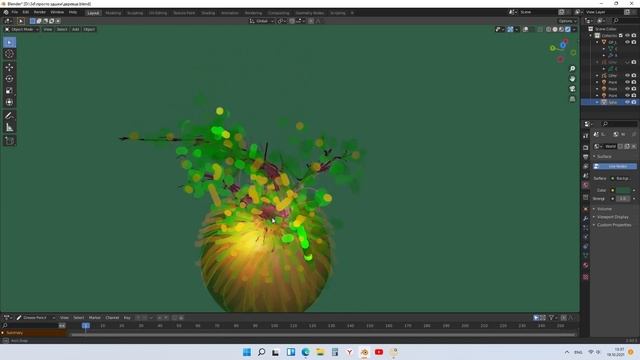Switch to the Layout workspace tab

click(x=93, y=13)
